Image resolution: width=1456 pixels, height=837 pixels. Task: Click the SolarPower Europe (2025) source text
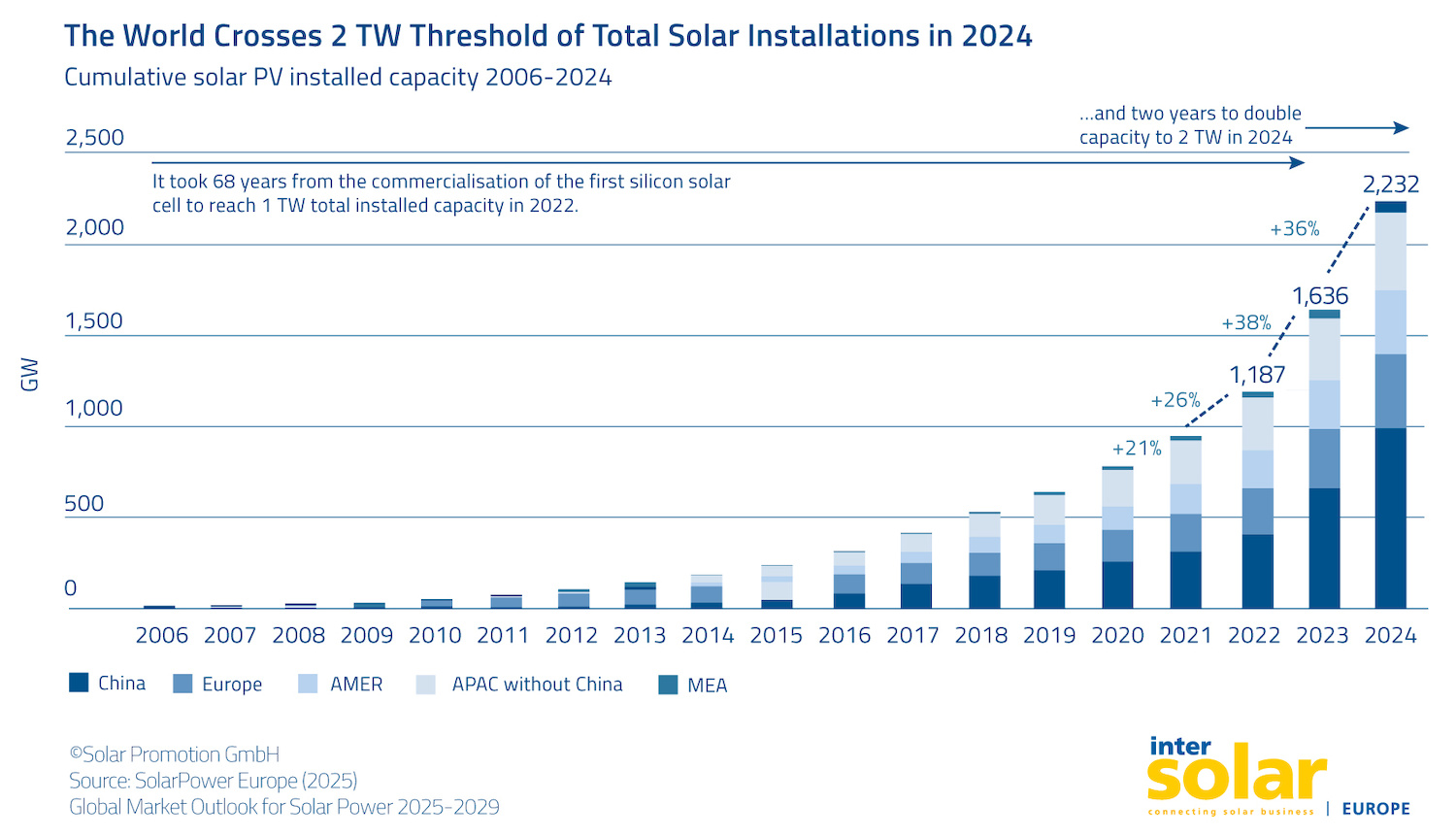click(x=213, y=781)
